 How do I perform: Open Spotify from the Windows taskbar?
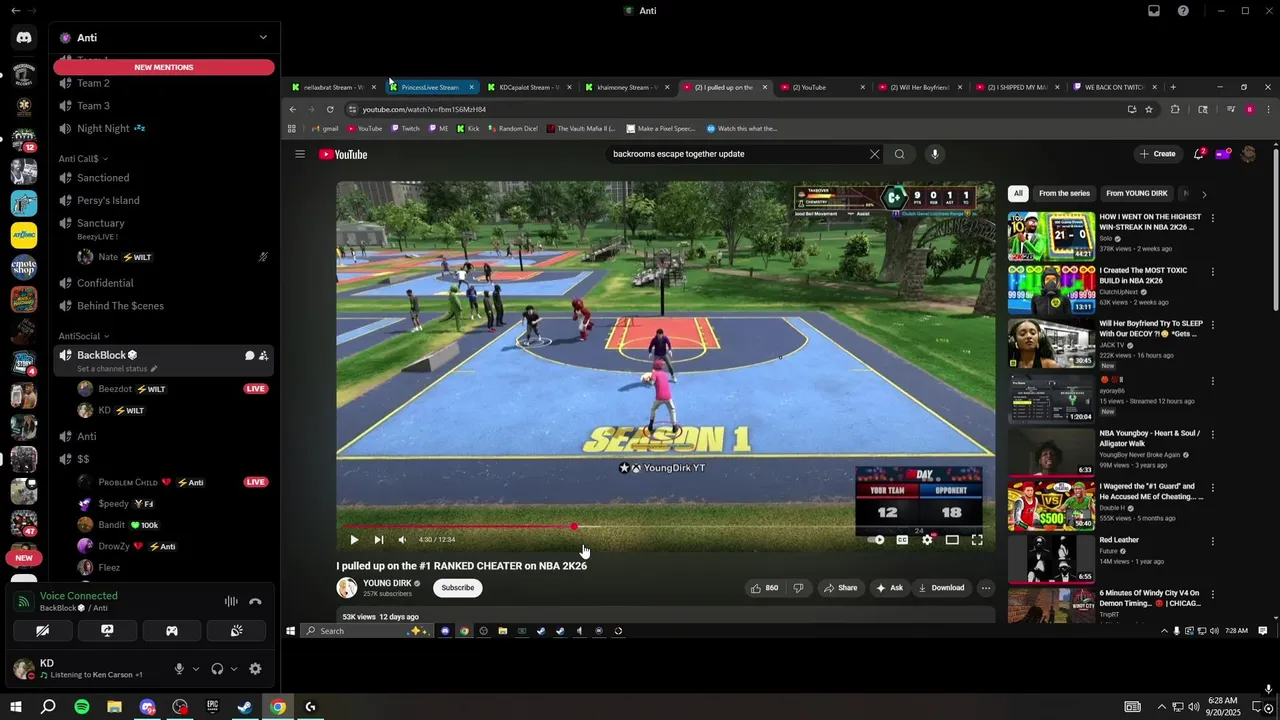(82, 707)
